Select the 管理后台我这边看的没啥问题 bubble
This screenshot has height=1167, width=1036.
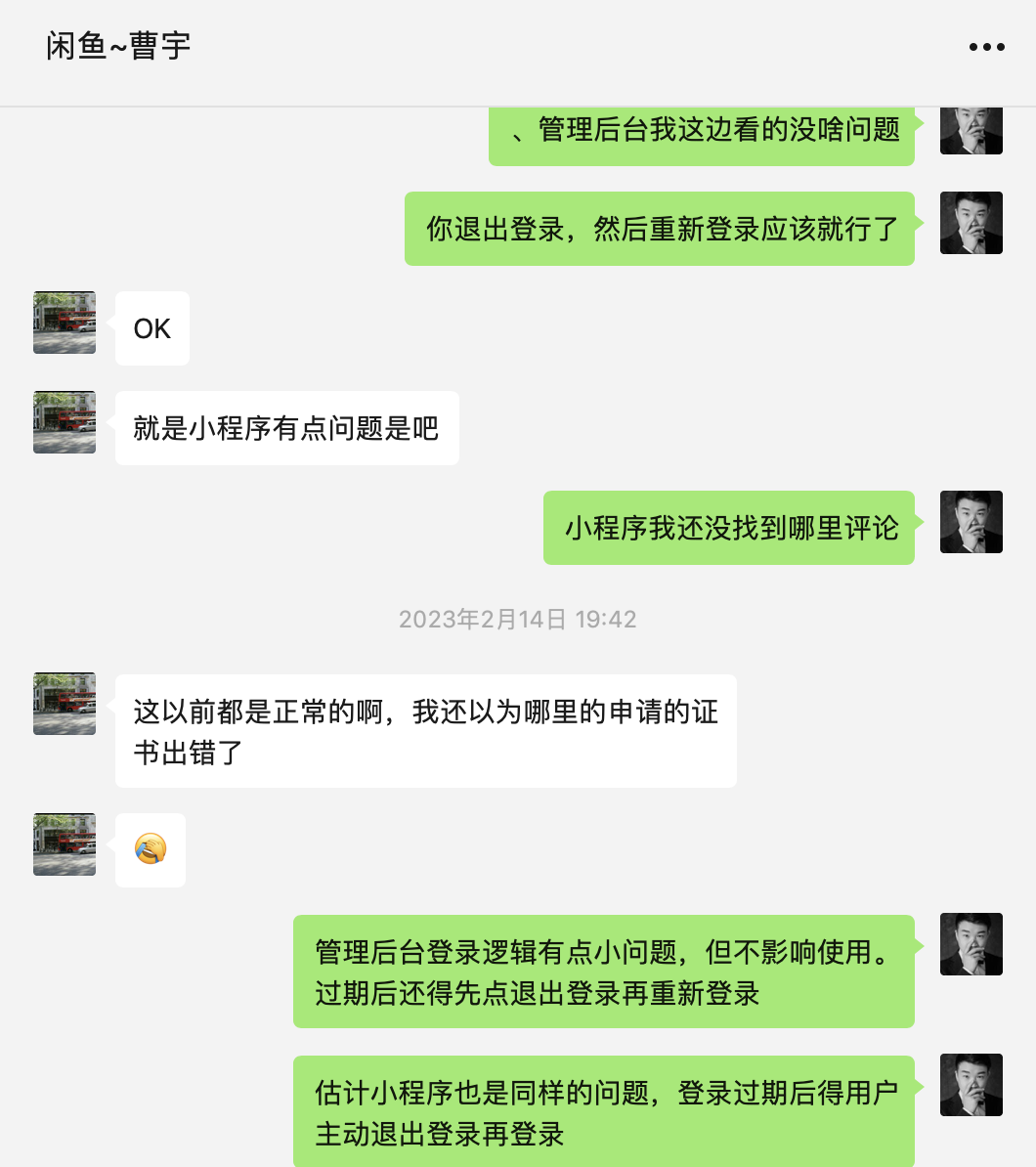coord(701,136)
